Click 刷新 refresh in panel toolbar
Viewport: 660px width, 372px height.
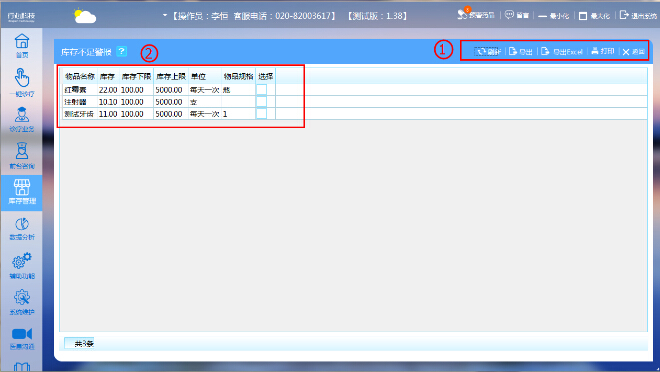(x=488, y=51)
